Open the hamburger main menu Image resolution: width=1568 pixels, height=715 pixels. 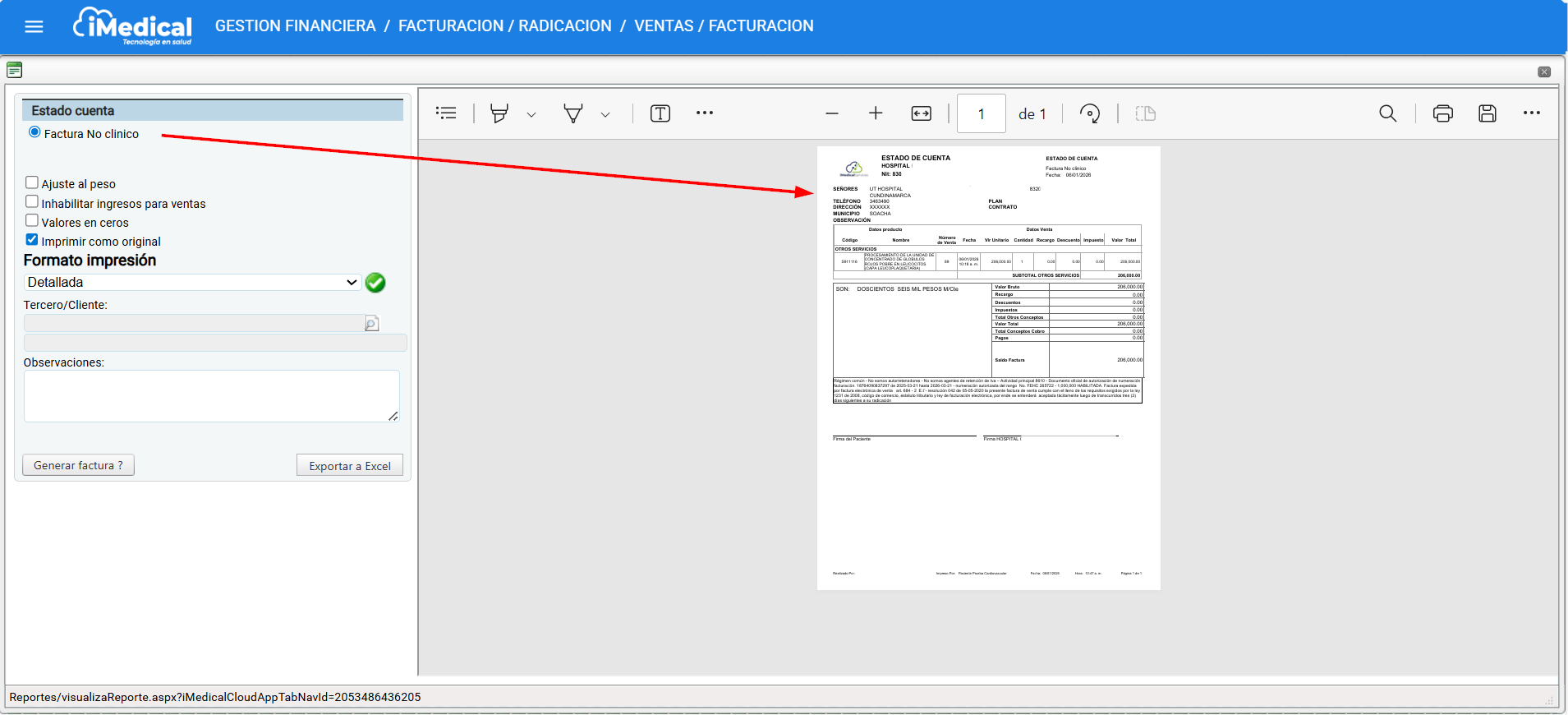(x=34, y=27)
